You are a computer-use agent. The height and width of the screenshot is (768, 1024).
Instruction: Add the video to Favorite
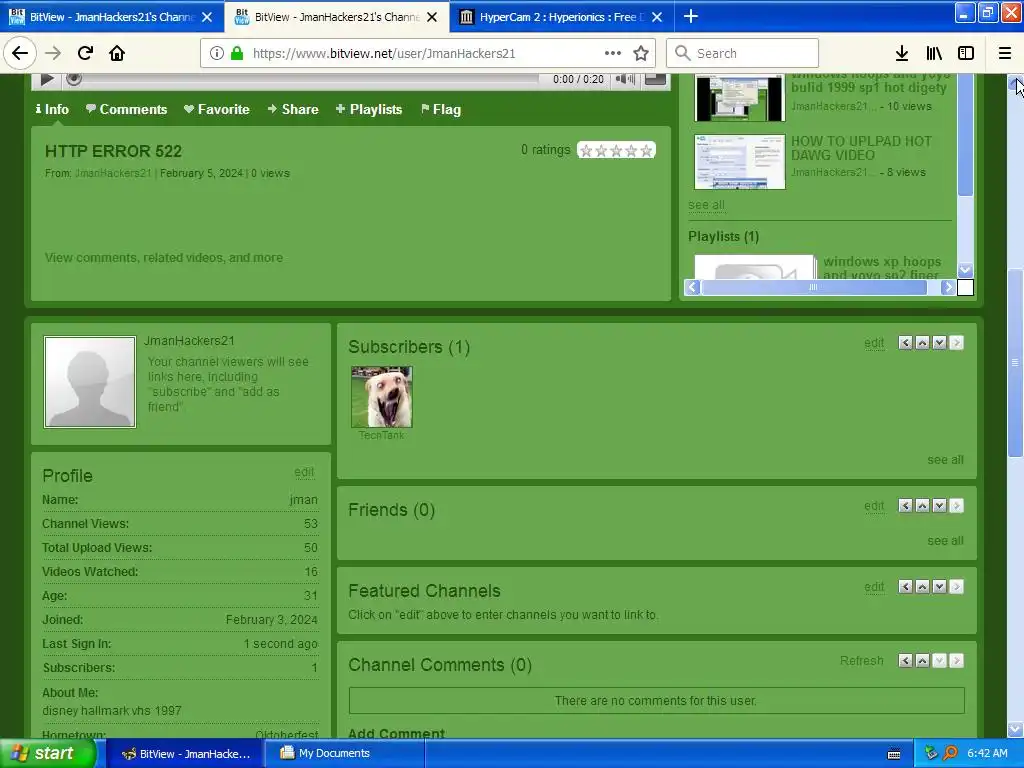click(x=217, y=109)
